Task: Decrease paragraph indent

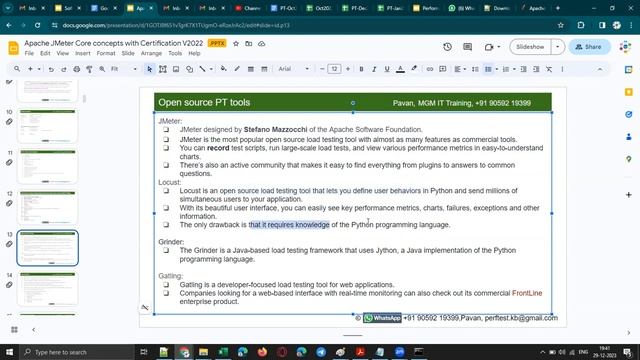Action: (524, 69)
